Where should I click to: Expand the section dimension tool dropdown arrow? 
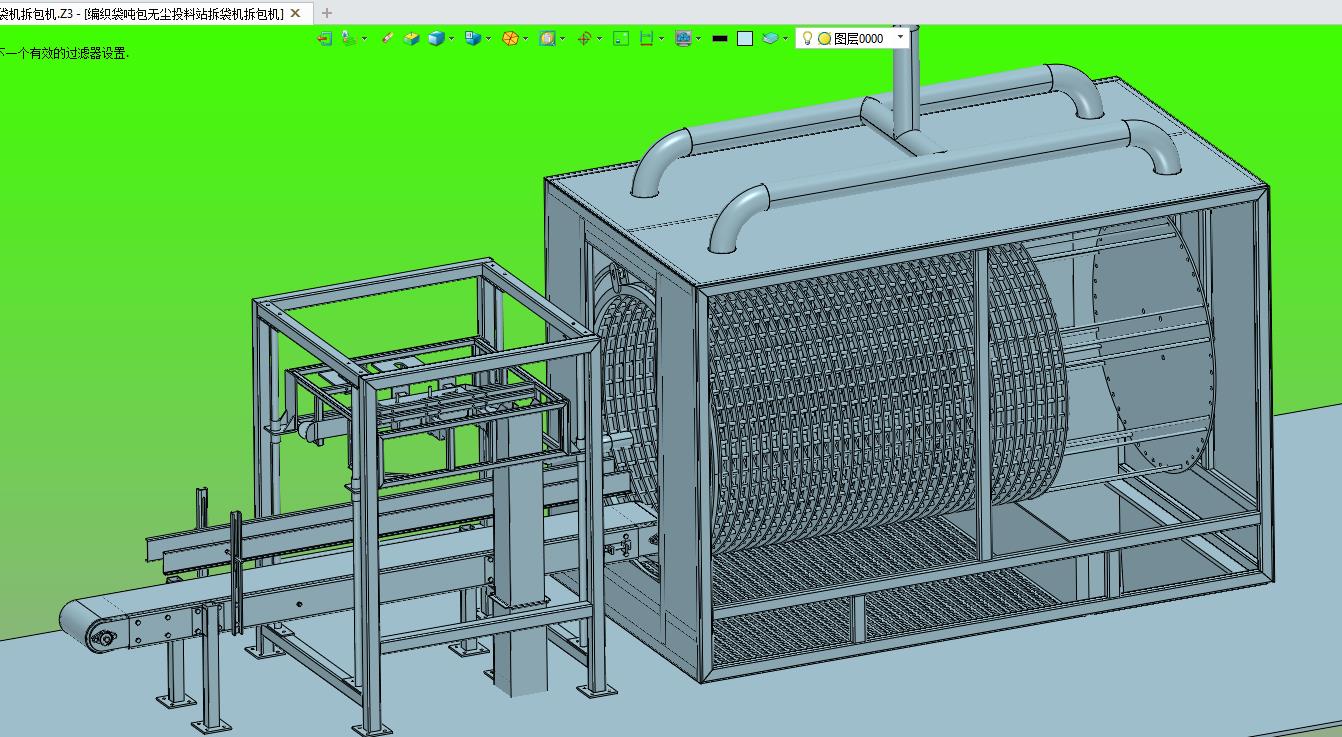pos(661,38)
